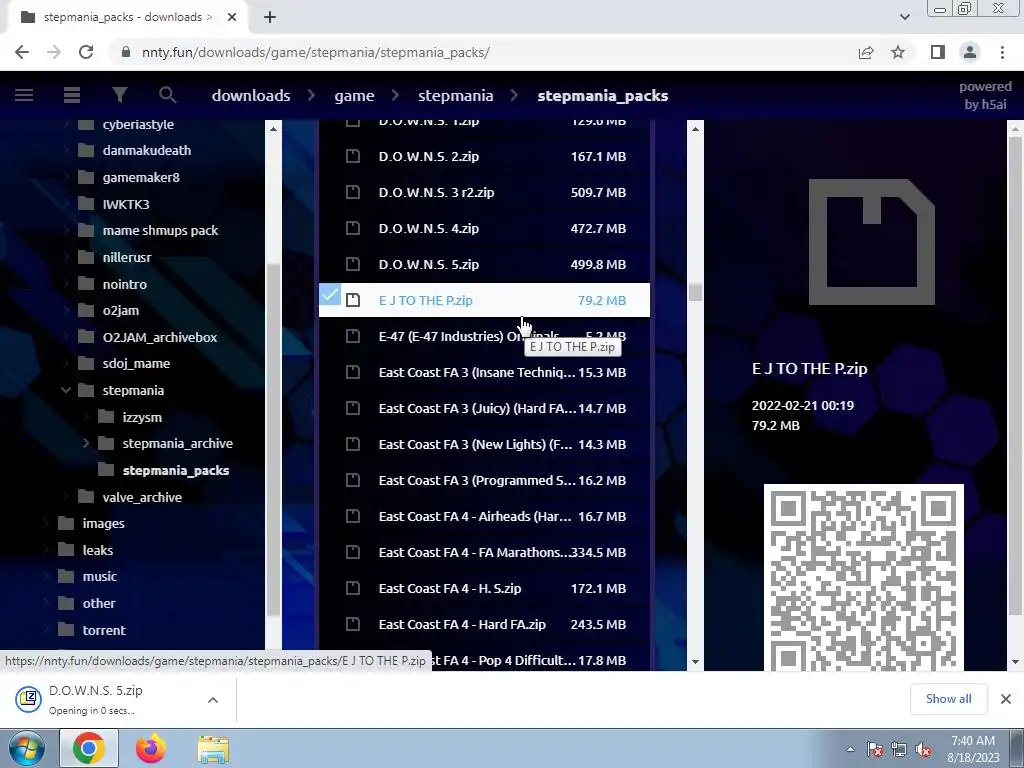Click the action center flag tray icon
The image size is (1024, 768).
(874, 749)
